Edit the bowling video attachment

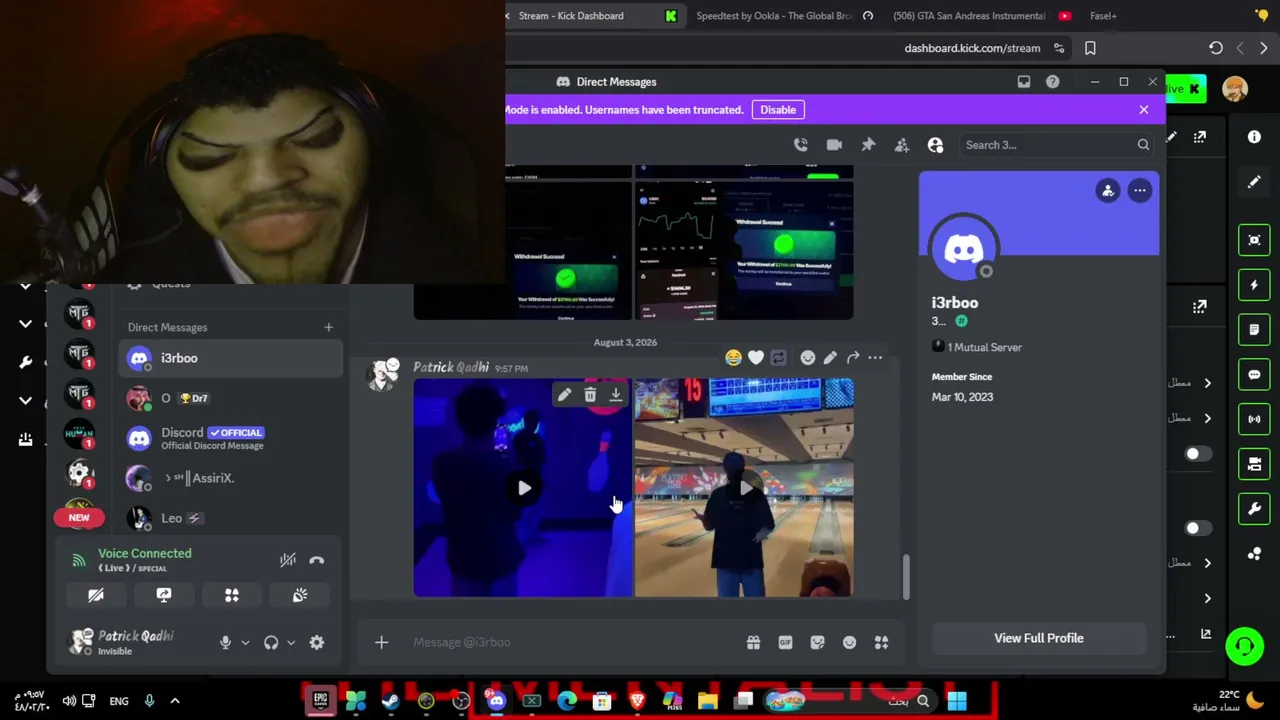coord(564,396)
